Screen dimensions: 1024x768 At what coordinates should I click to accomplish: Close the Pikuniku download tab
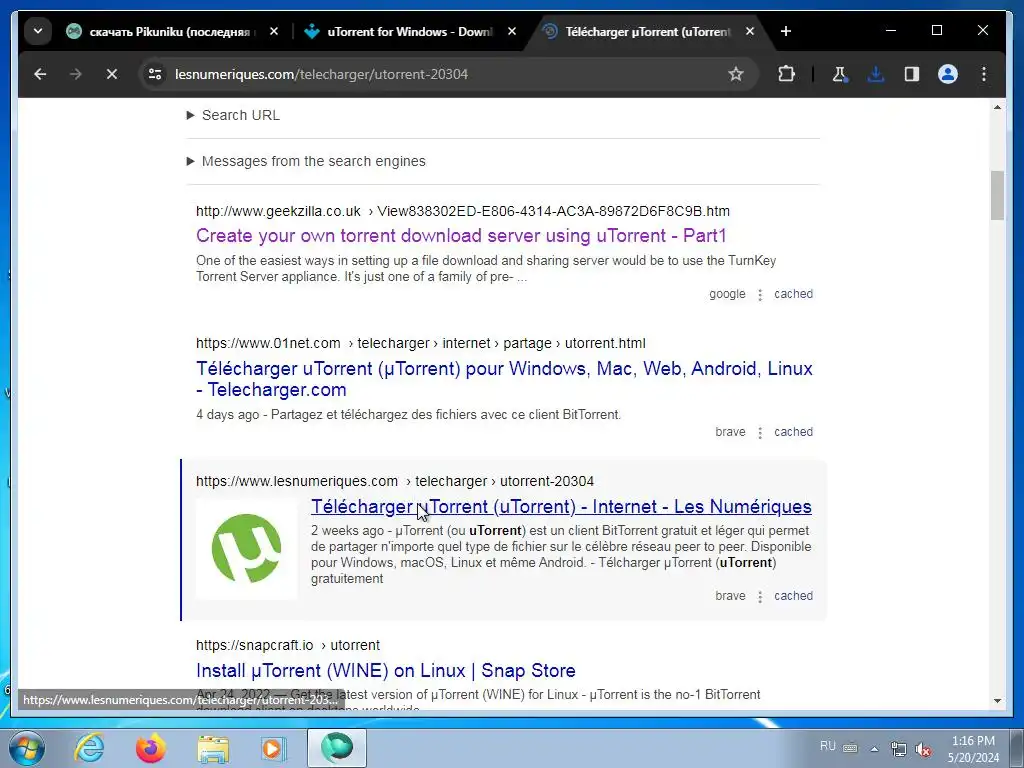tap(274, 31)
